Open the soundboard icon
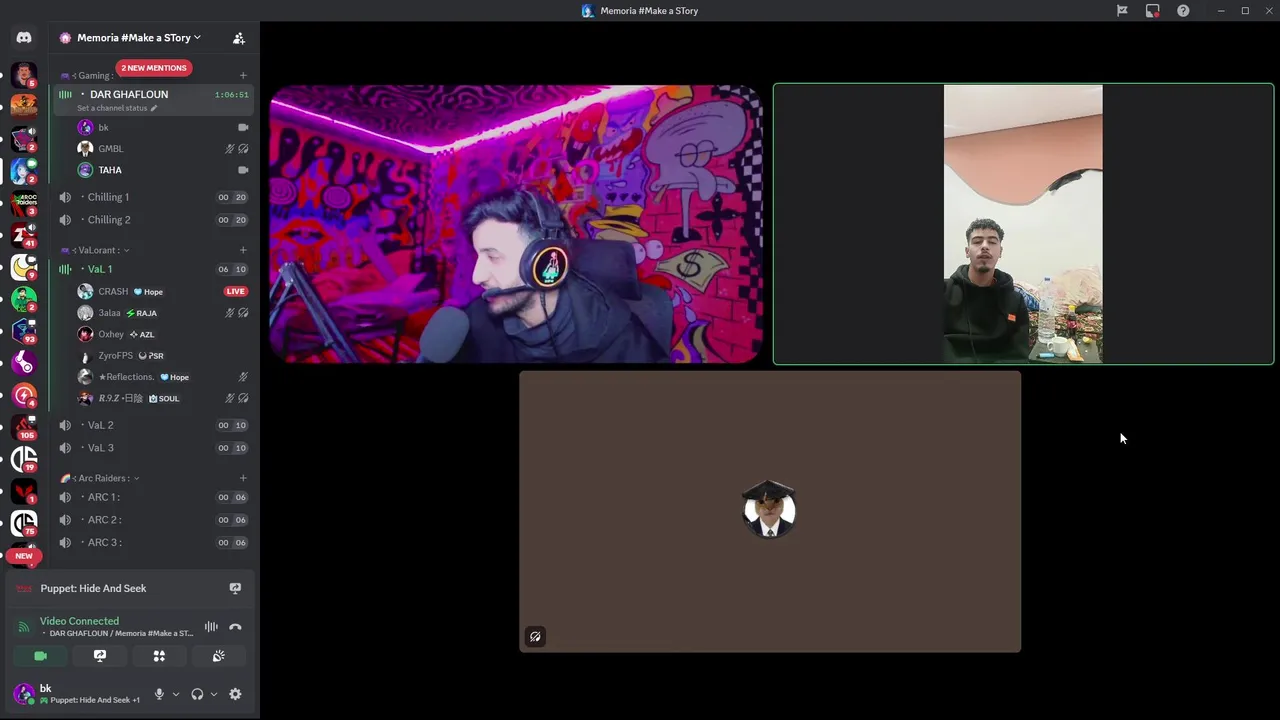This screenshot has width=1280, height=720. click(218, 656)
